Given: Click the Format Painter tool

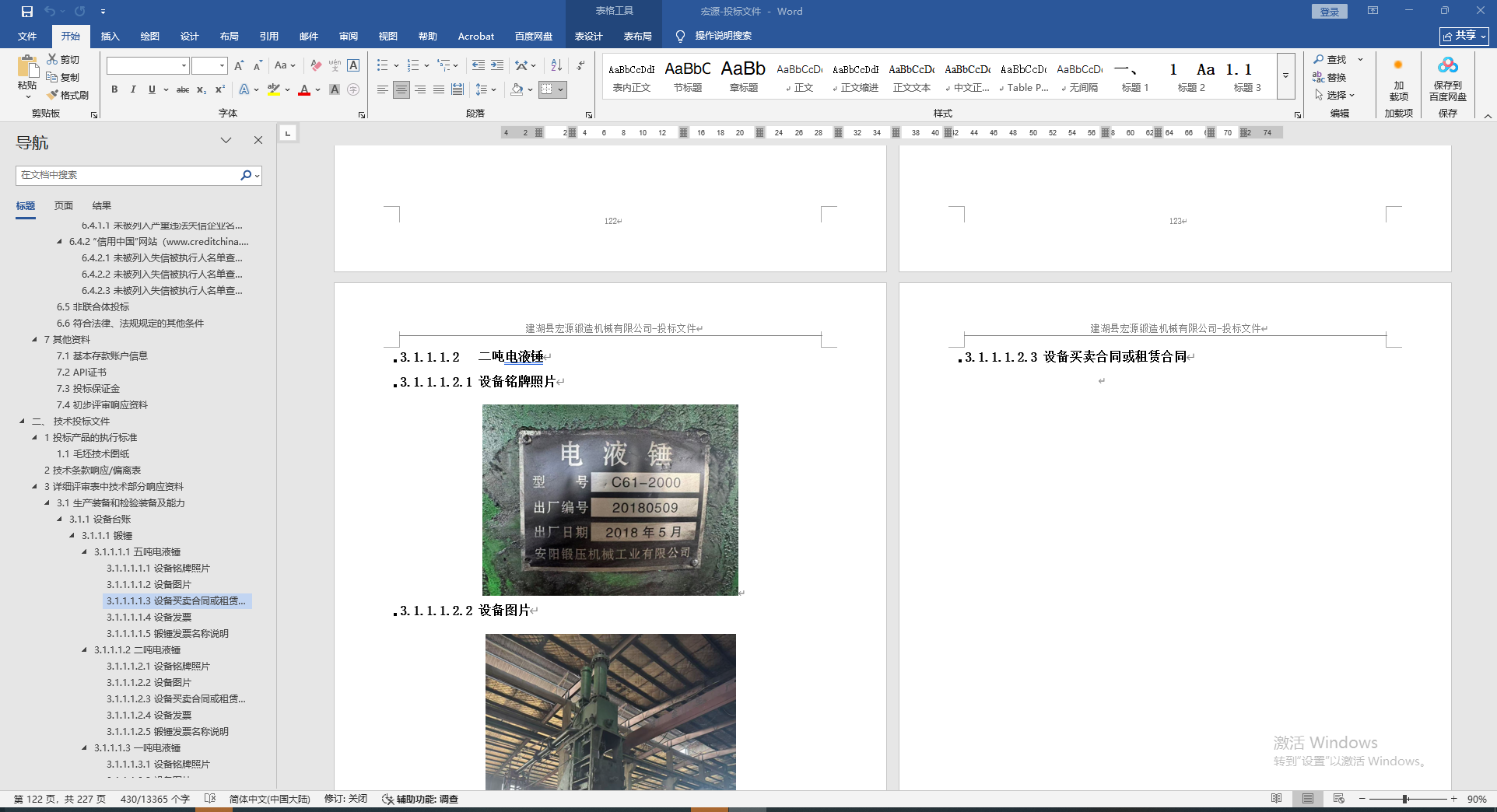Looking at the screenshot, I should [x=68, y=95].
